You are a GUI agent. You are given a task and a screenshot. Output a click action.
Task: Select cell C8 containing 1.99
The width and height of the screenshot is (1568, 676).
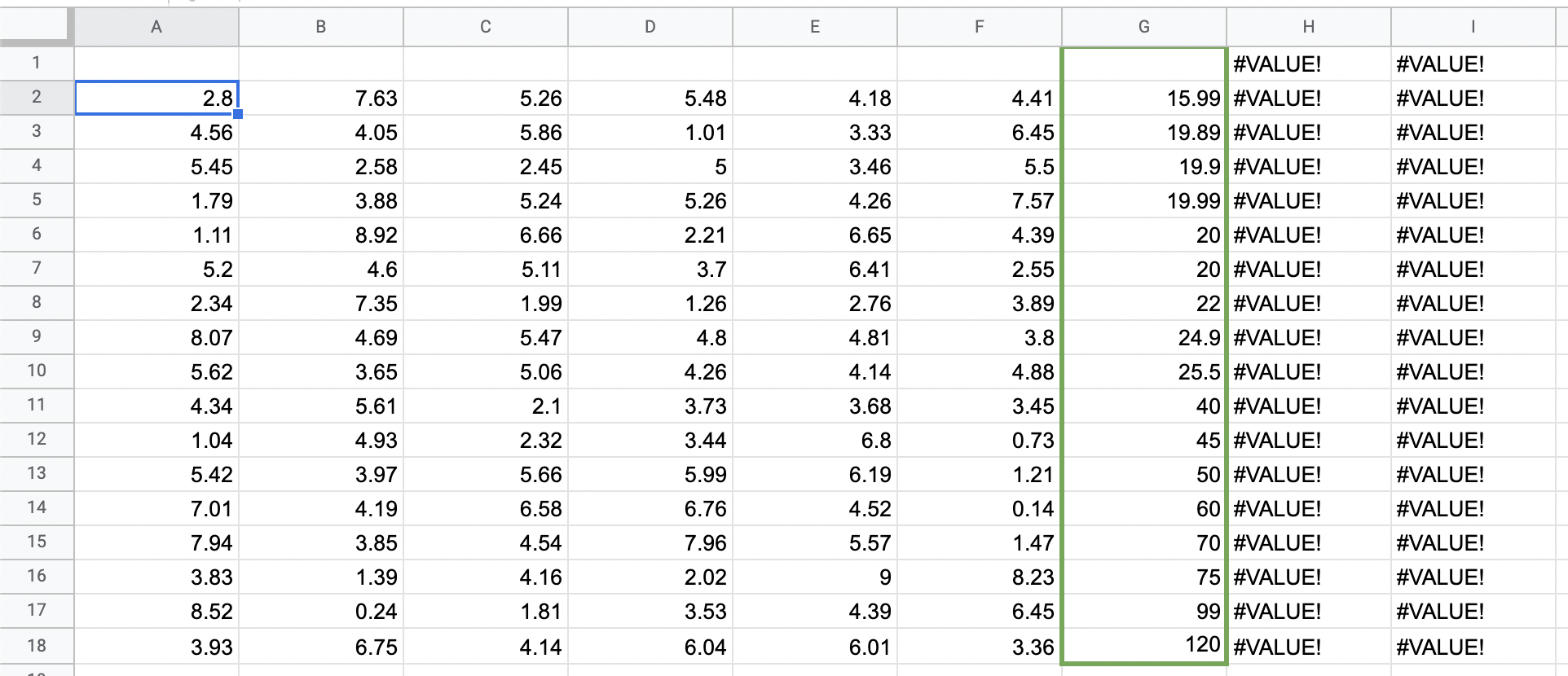pos(485,303)
